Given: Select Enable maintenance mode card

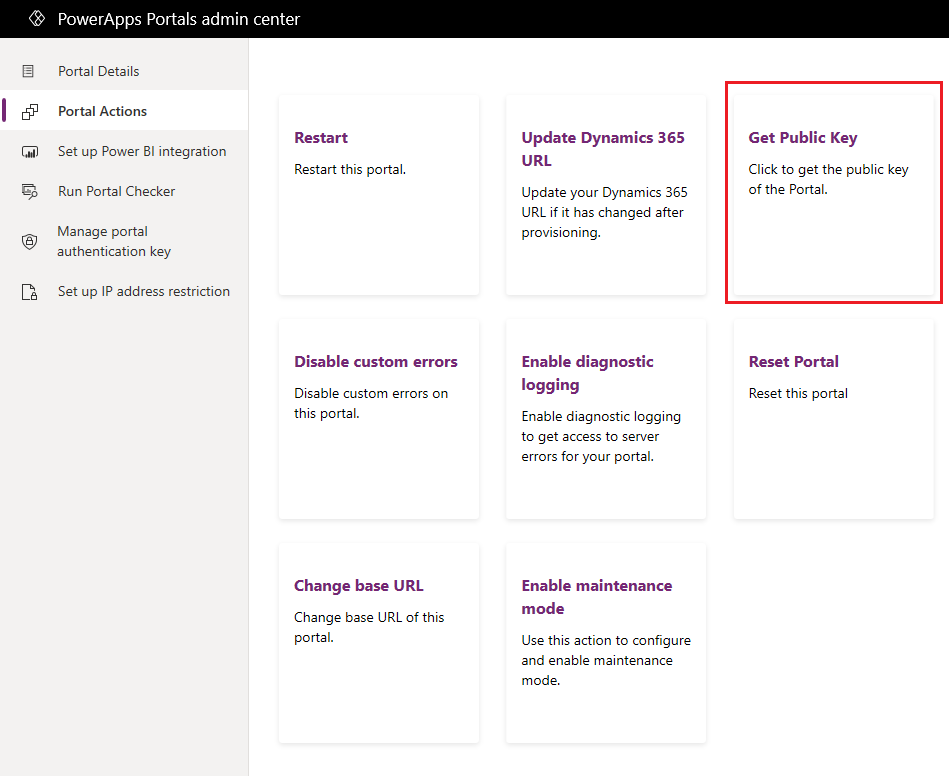Looking at the screenshot, I should pyautogui.click(x=606, y=643).
